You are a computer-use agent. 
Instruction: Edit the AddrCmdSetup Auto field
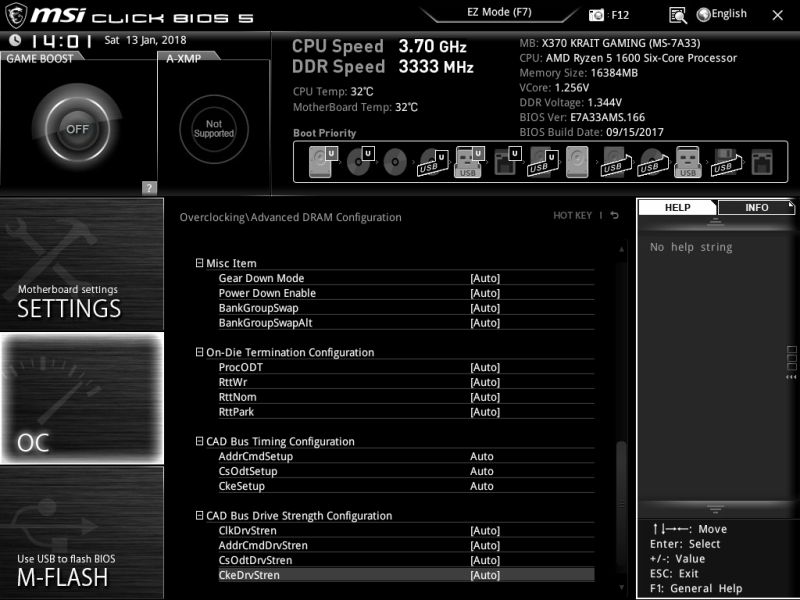click(482, 456)
